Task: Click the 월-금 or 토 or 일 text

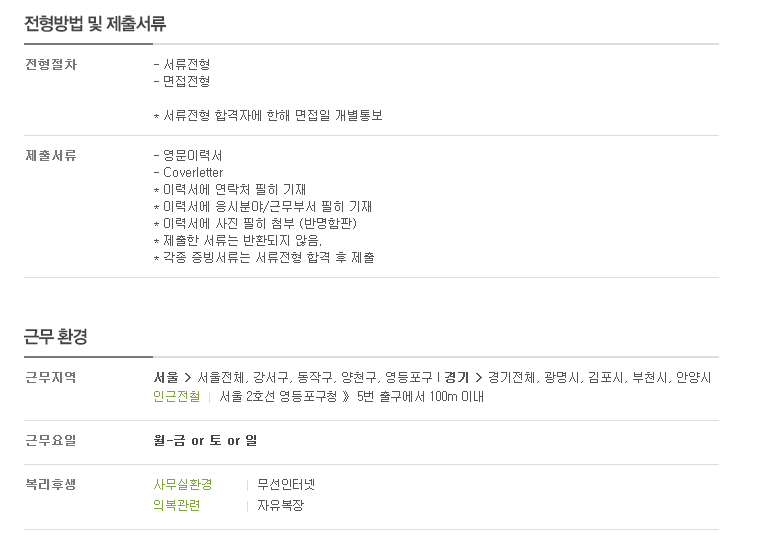Action: coord(205,440)
